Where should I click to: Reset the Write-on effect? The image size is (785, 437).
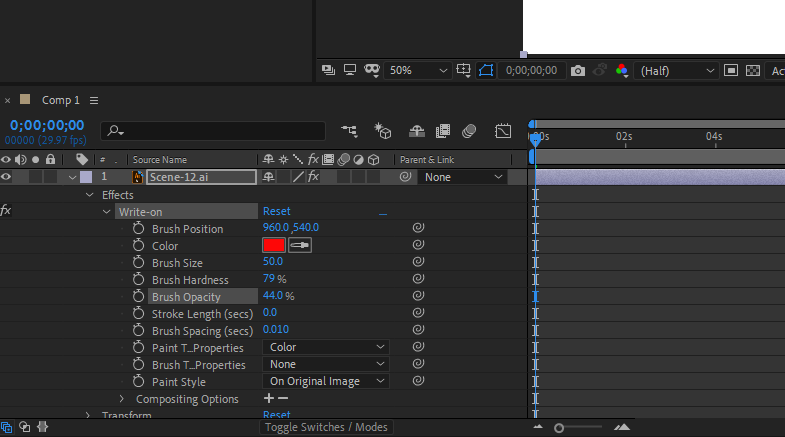[277, 211]
